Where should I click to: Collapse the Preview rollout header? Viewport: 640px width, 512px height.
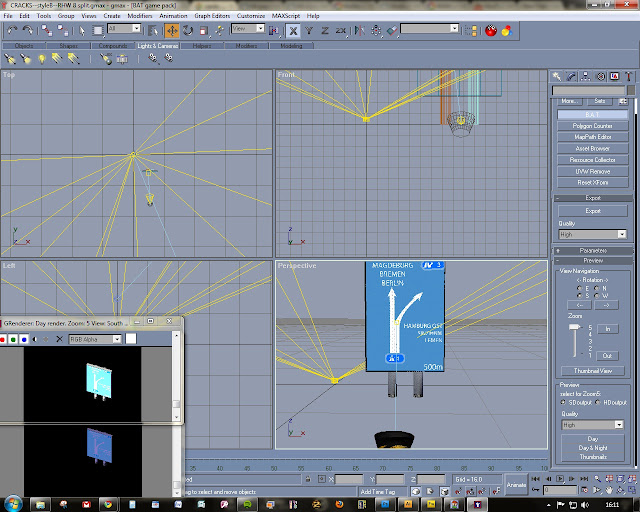593,260
